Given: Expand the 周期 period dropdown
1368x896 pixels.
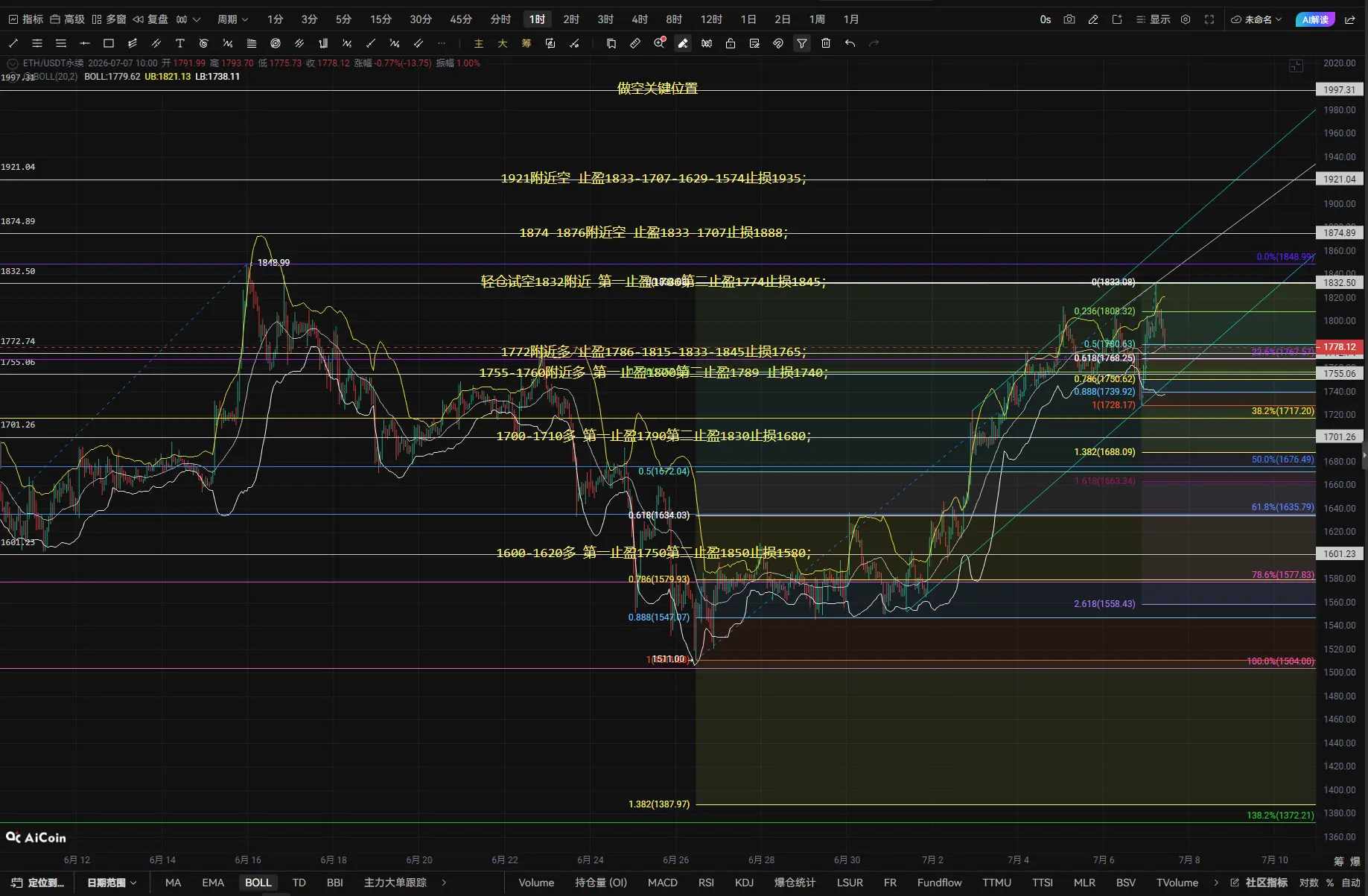Looking at the screenshot, I should [x=232, y=19].
